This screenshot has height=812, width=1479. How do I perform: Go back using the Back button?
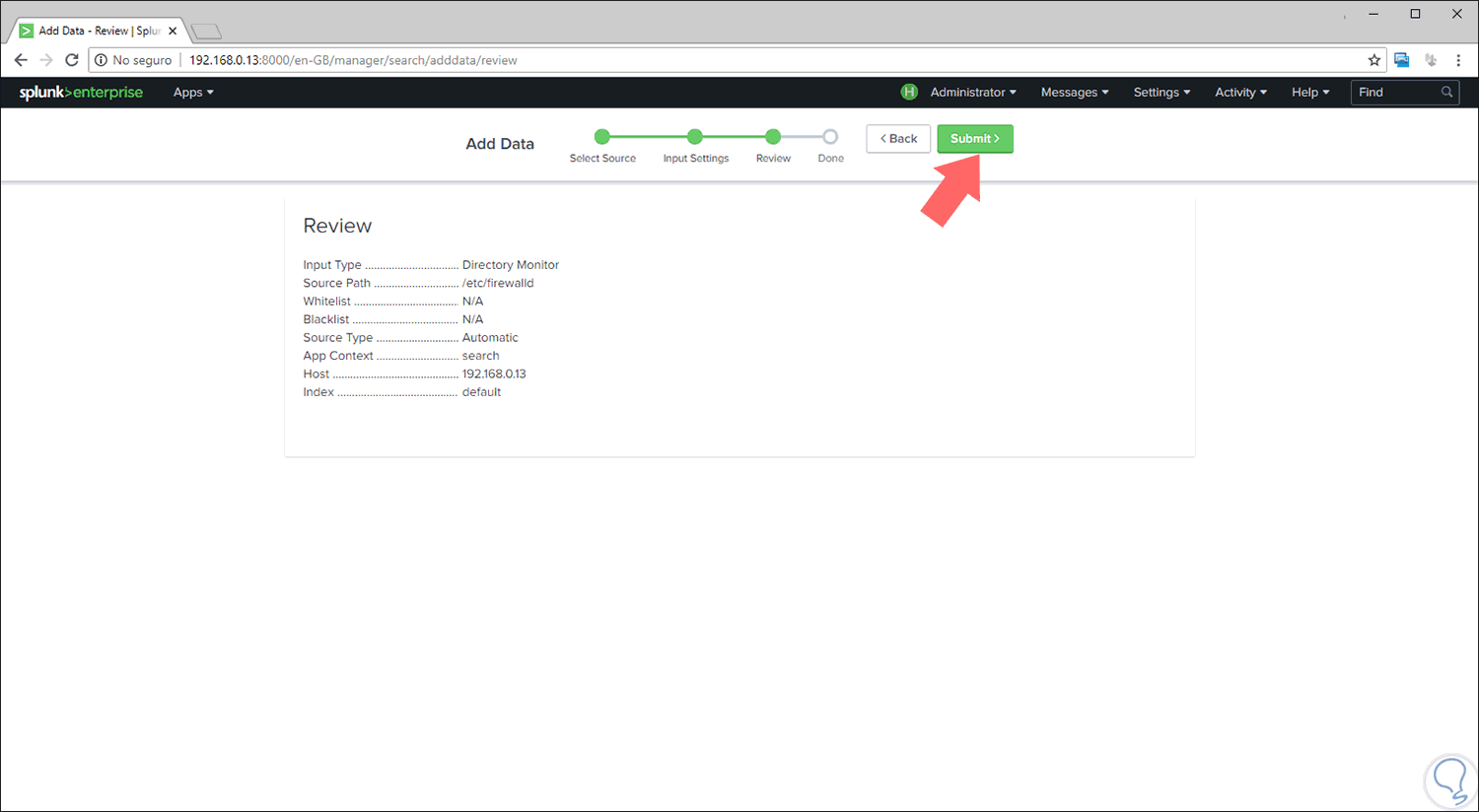897,138
